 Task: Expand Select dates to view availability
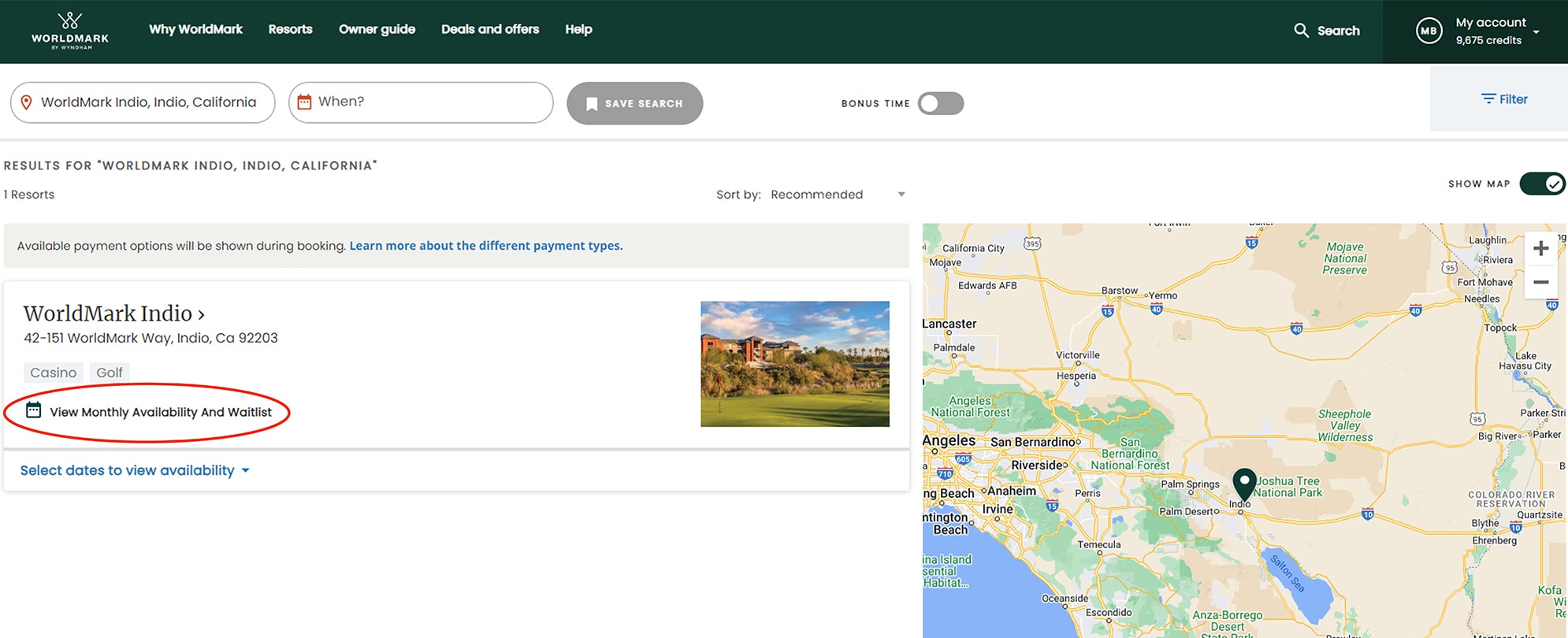tap(135, 470)
